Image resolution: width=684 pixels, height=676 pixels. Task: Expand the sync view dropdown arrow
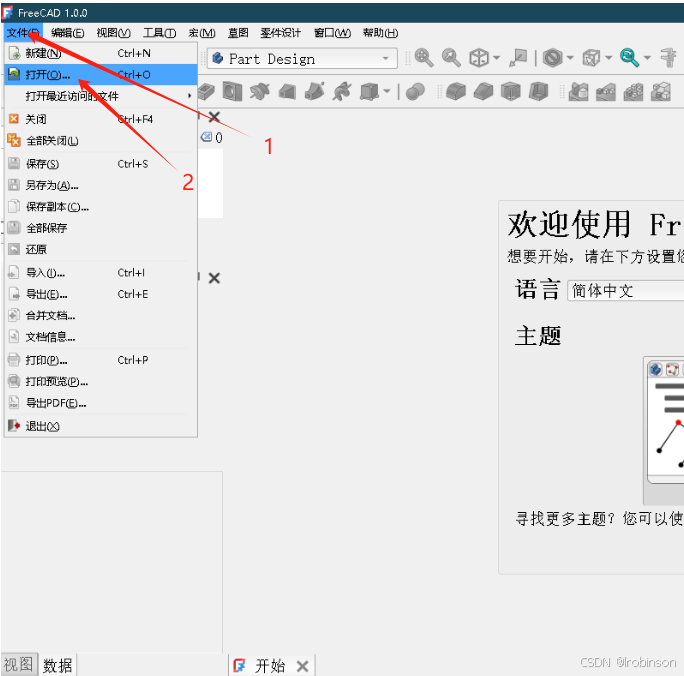tap(647, 58)
